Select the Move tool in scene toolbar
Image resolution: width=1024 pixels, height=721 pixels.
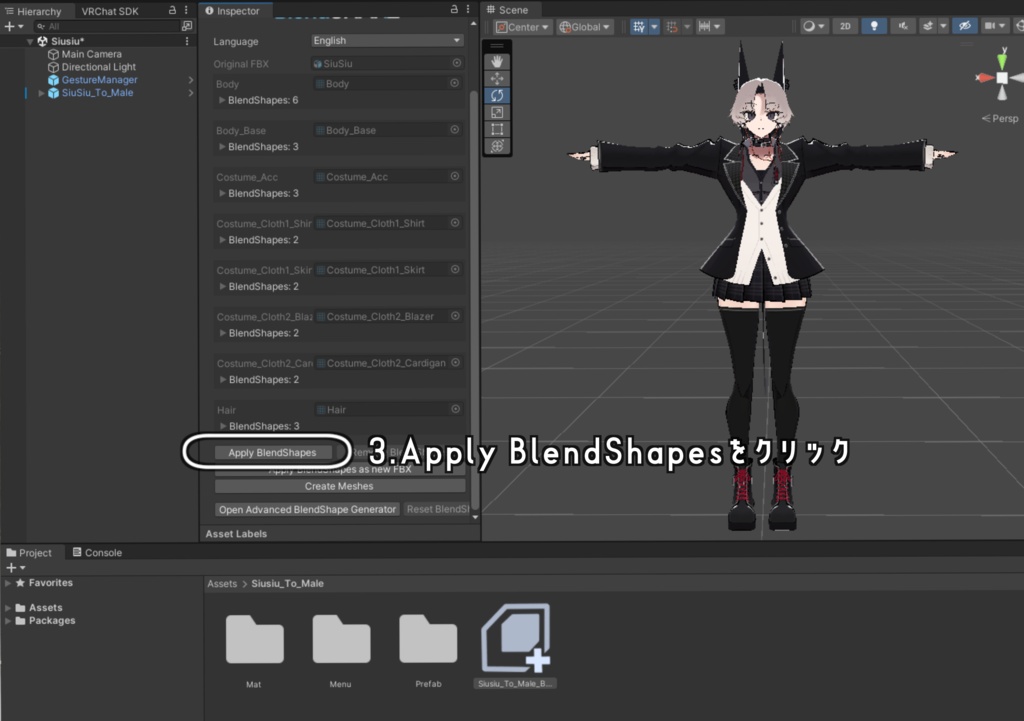[497, 78]
